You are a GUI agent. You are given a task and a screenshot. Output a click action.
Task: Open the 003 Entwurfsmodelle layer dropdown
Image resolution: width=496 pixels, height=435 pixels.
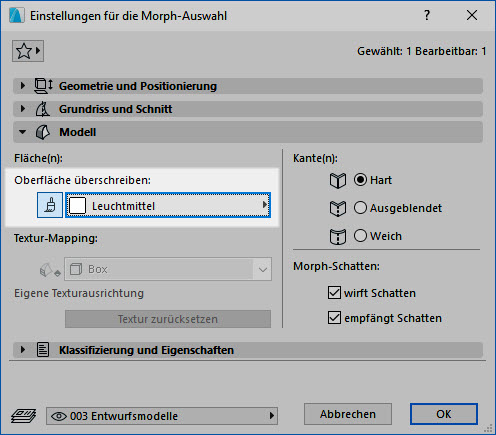[x=162, y=416]
